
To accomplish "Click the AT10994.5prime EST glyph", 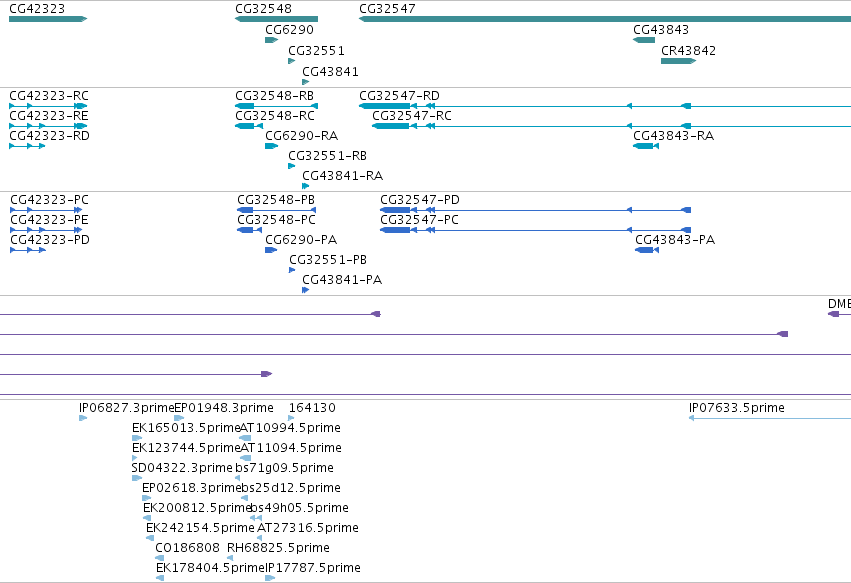I will (245, 438).
